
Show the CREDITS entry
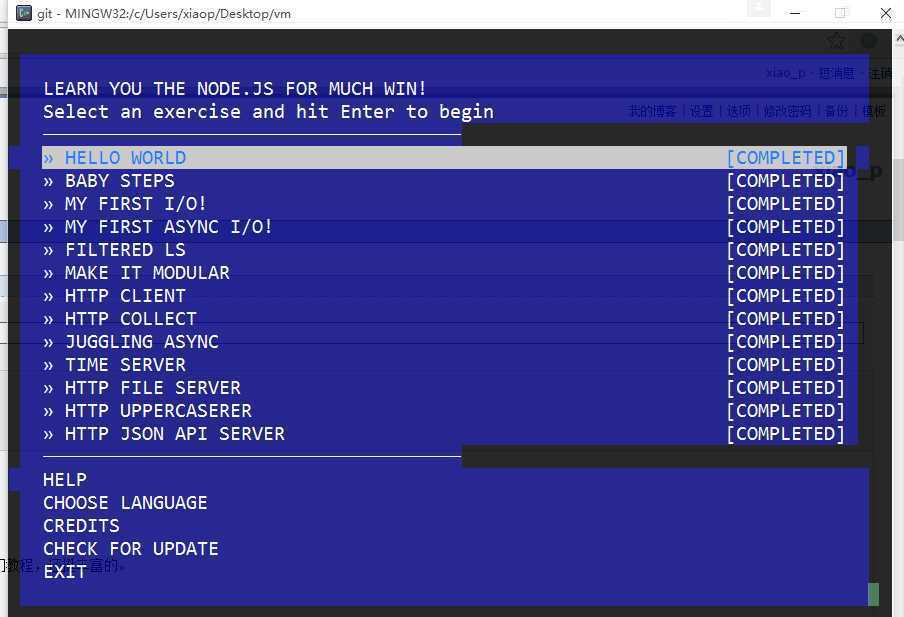(81, 526)
